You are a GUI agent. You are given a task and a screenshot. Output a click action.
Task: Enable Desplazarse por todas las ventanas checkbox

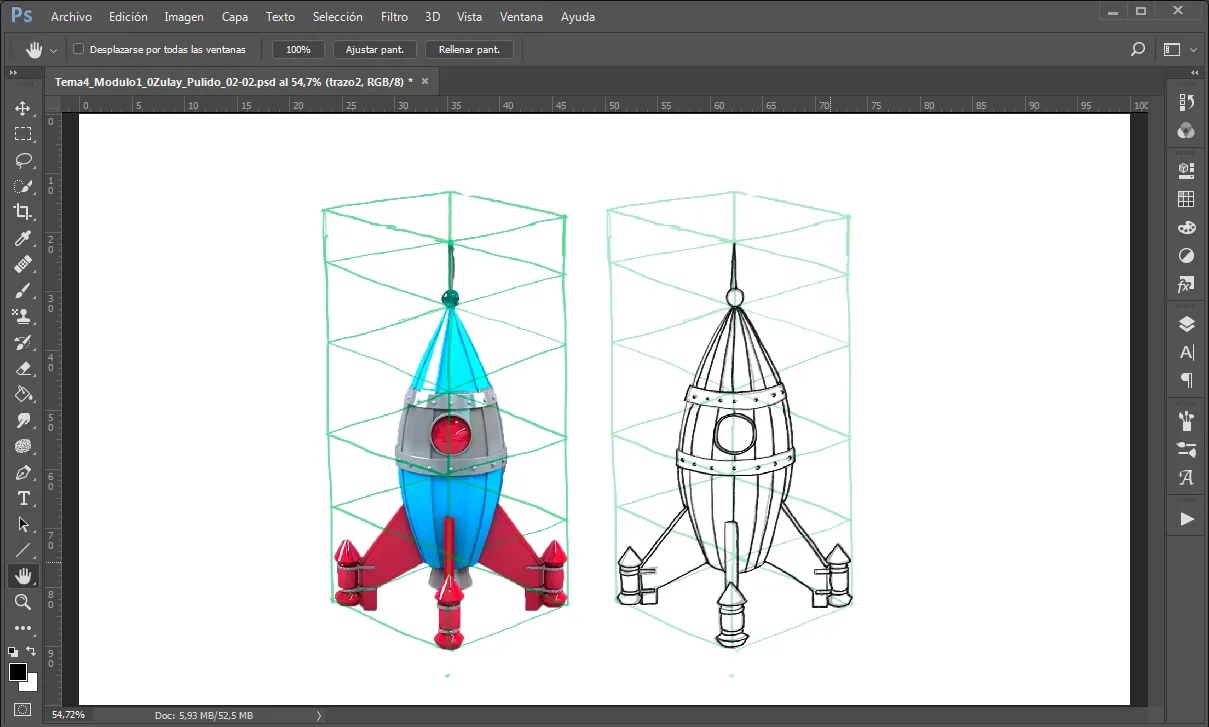(79, 49)
